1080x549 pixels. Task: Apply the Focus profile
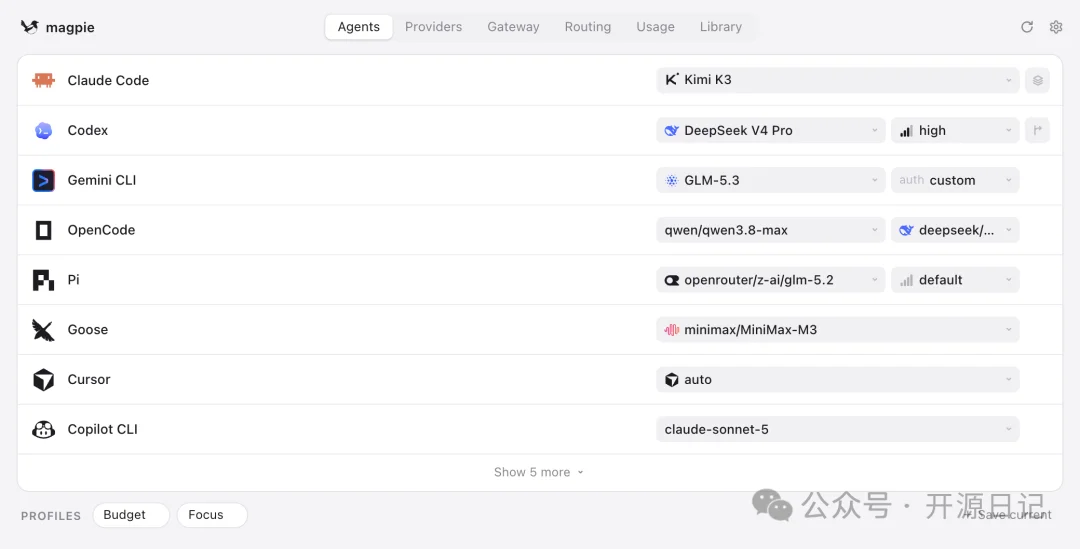212,515
